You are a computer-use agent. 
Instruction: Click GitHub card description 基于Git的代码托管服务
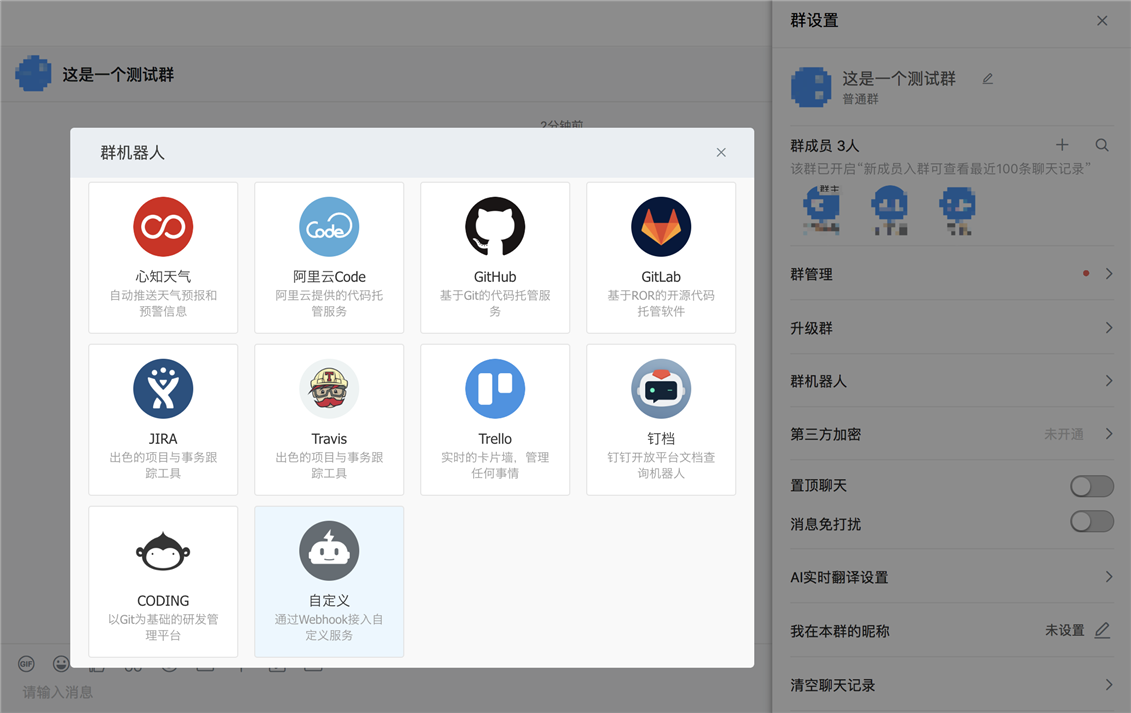tap(495, 303)
